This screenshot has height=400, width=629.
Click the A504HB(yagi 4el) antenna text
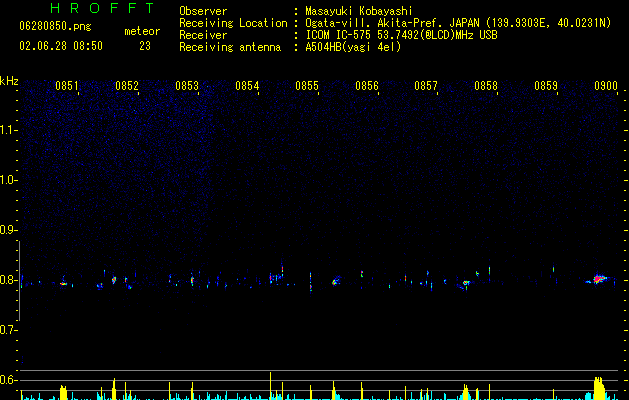(353, 47)
